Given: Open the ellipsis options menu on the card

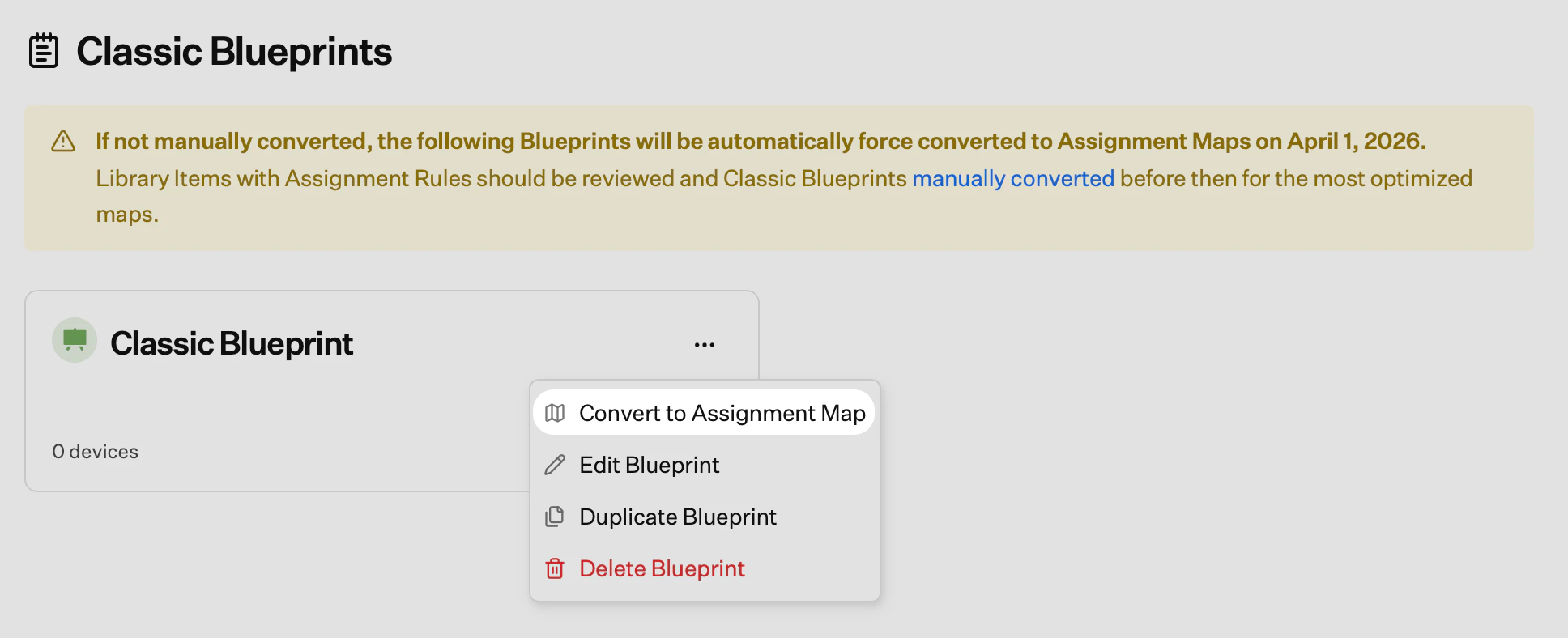Looking at the screenshot, I should coord(704,343).
